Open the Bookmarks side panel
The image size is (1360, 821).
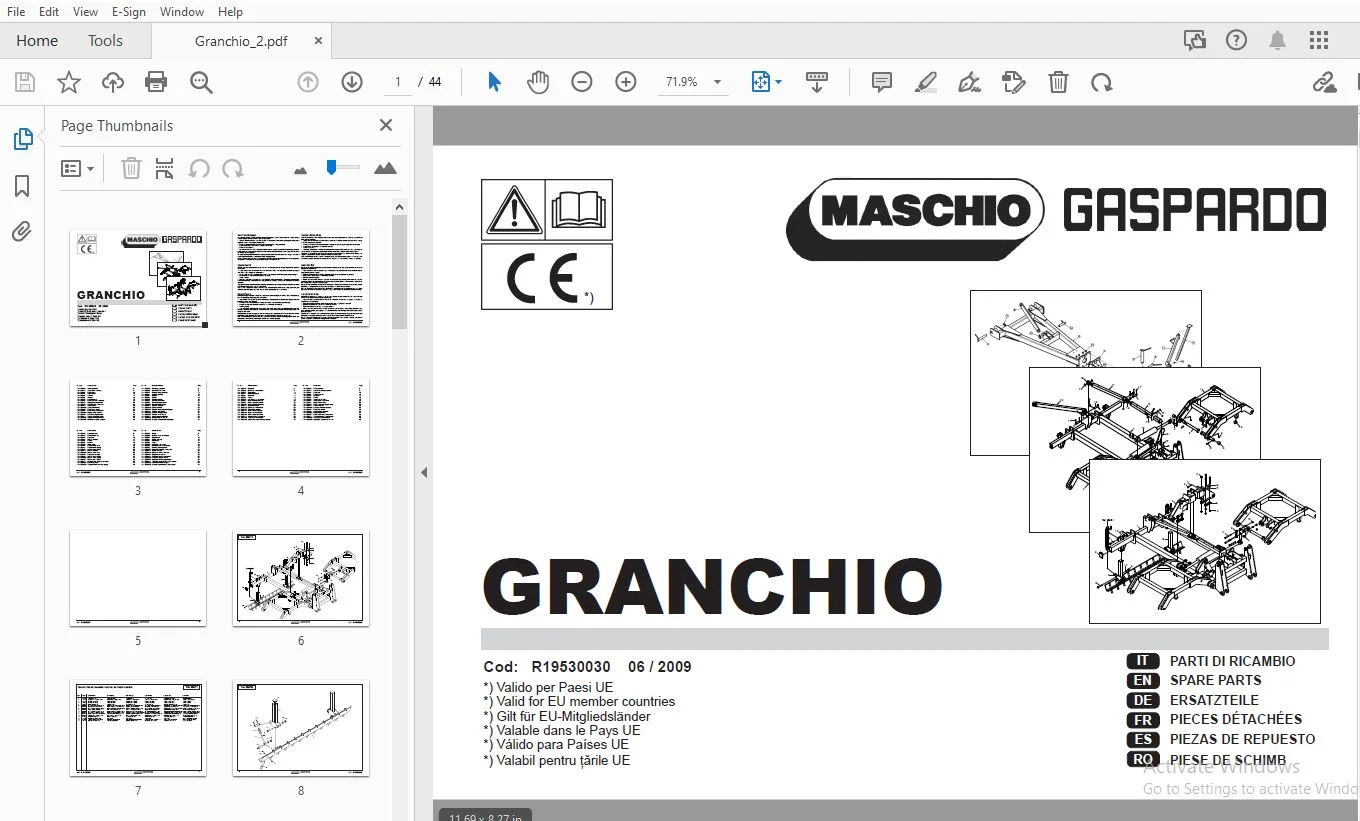[22, 186]
